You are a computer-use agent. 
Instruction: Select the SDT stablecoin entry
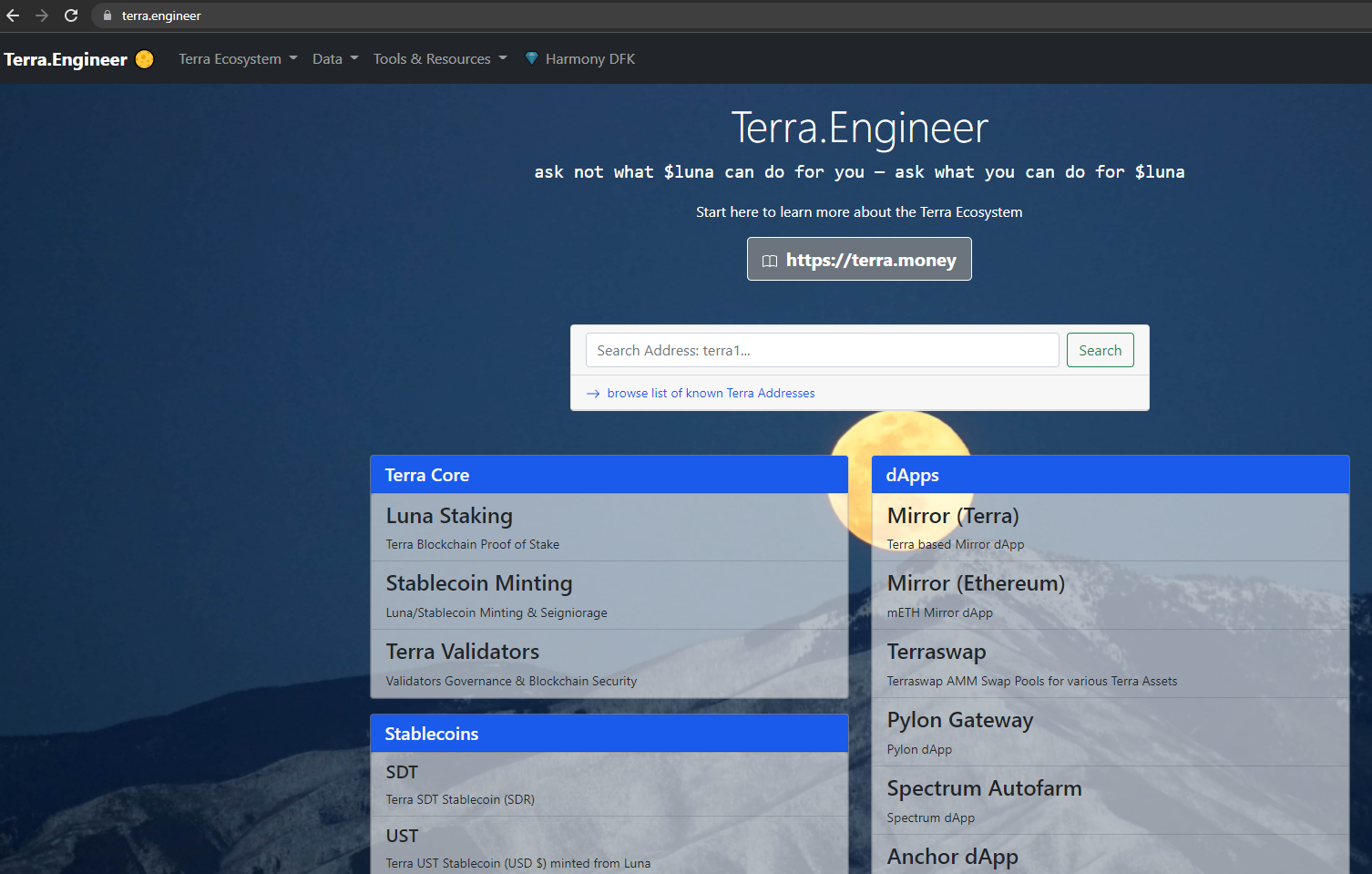pyautogui.click(x=609, y=784)
